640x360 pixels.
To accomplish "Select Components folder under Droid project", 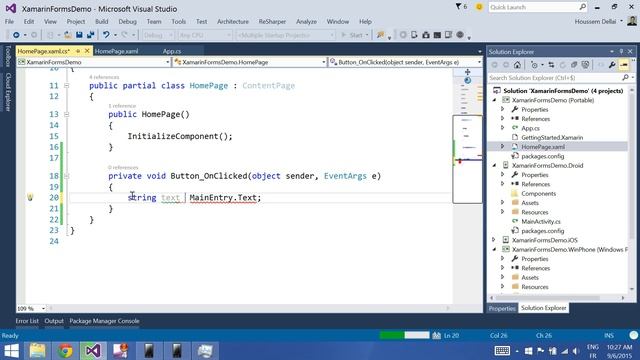I will pos(538,193).
